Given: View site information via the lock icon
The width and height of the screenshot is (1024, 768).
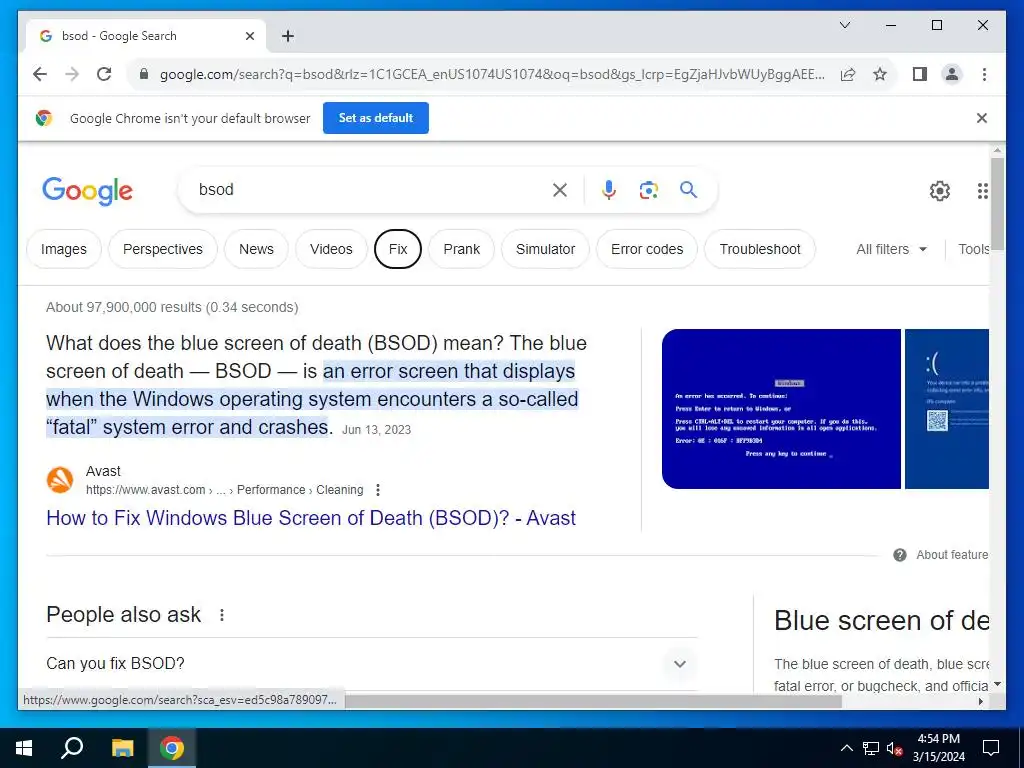Looking at the screenshot, I should (x=144, y=74).
